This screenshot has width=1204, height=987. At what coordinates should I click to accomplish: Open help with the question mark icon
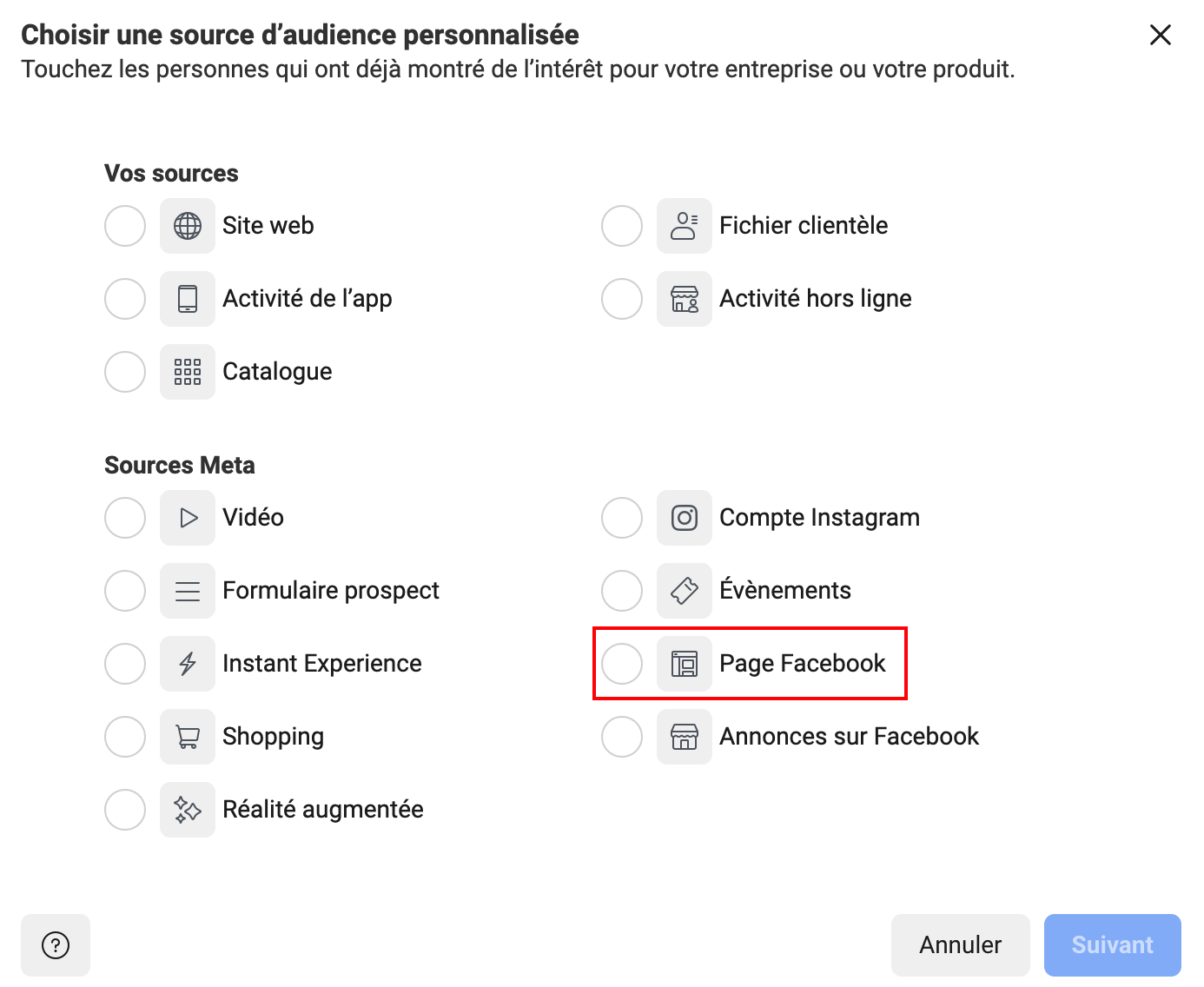(56, 945)
